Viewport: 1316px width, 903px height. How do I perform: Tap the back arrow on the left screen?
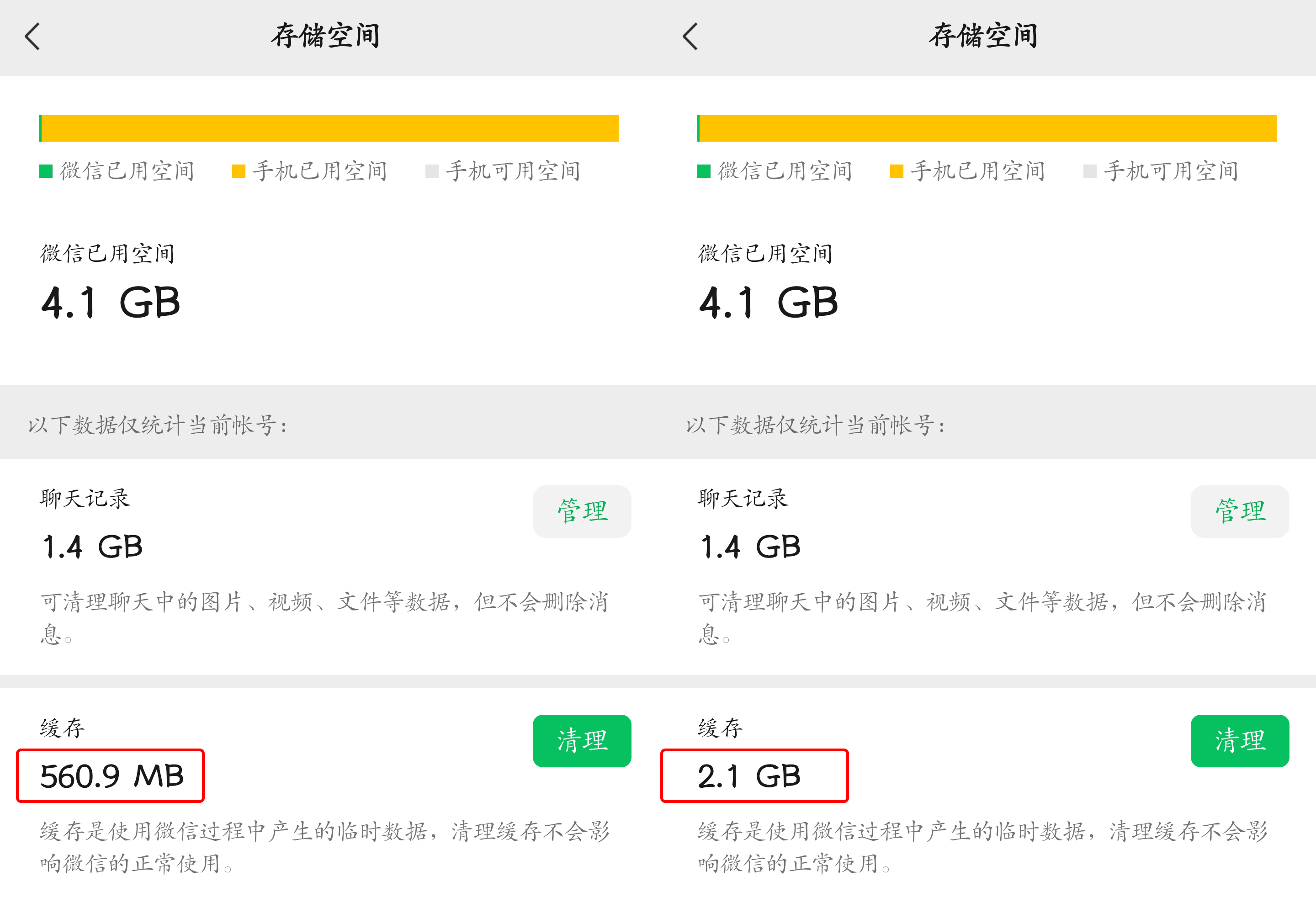(32, 36)
